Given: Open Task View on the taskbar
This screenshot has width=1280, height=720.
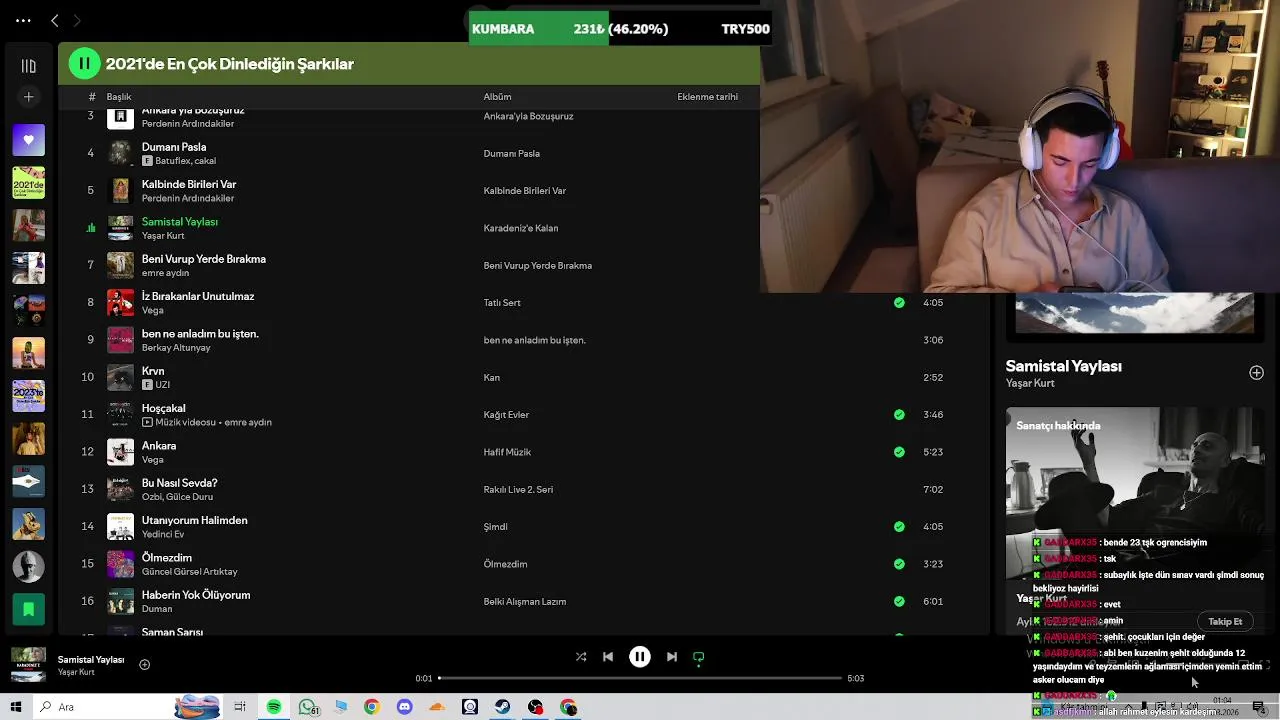Looking at the screenshot, I should [240, 707].
